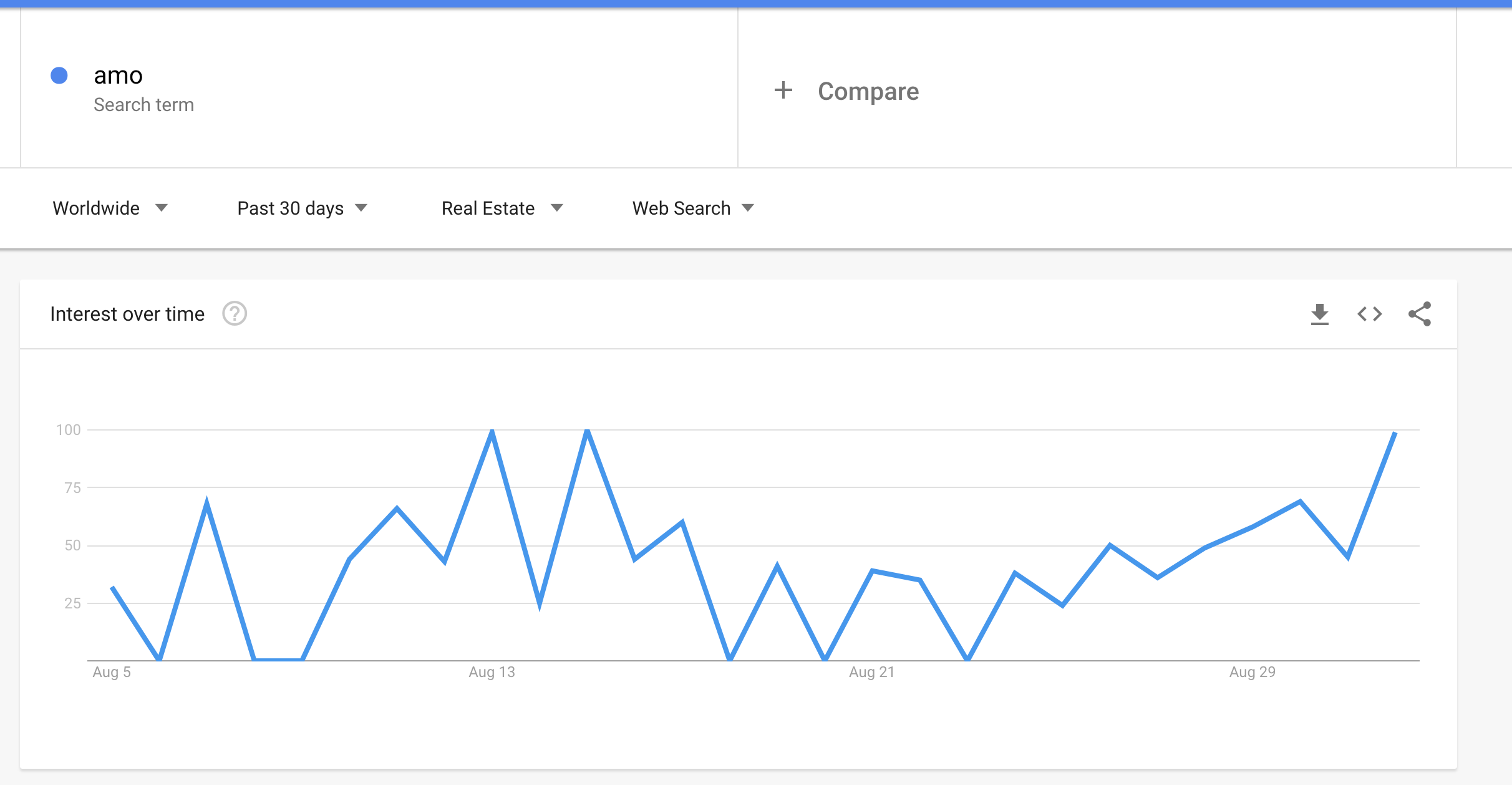Click the Web Search dropdown caret
The height and width of the screenshot is (785, 1512).
[x=748, y=208]
